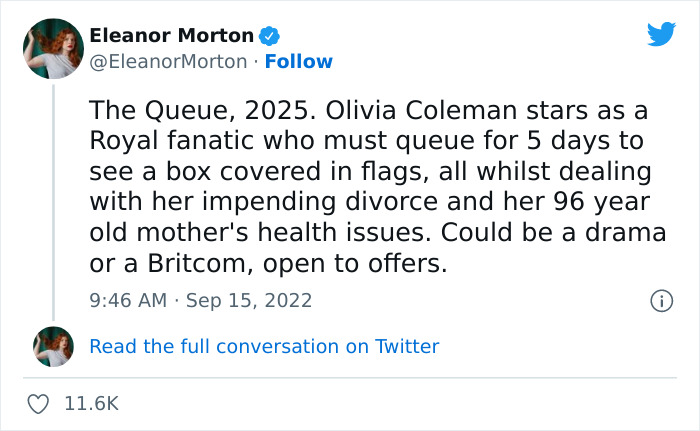The image size is (700, 431).
Task: Click the Eleanor Morton display name
Action: (x=171, y=36)
